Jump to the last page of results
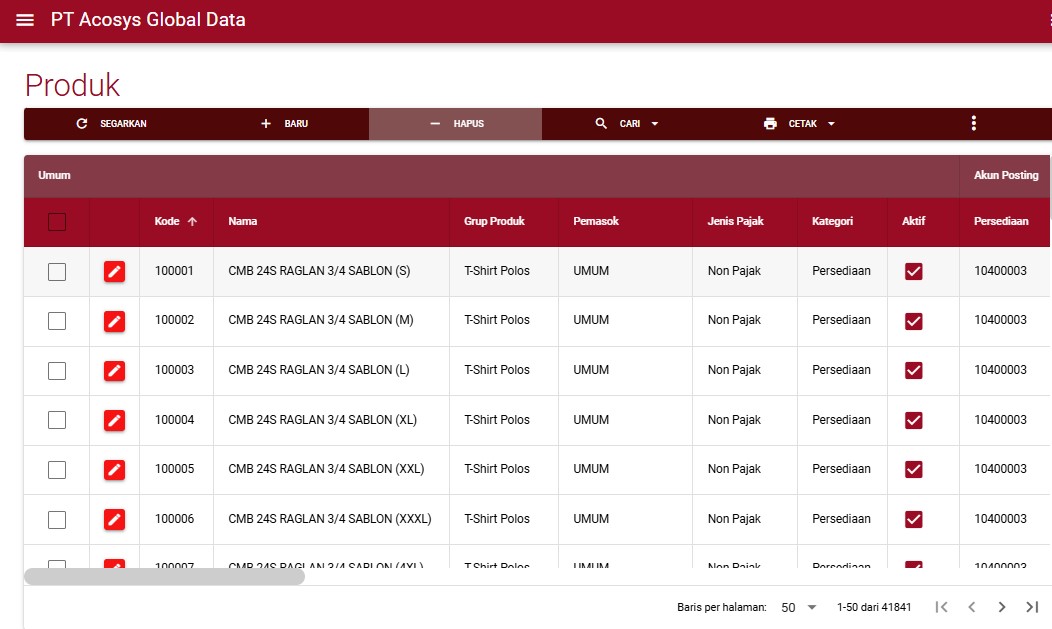This screenshot has height=629, width=1052. 1032,607
